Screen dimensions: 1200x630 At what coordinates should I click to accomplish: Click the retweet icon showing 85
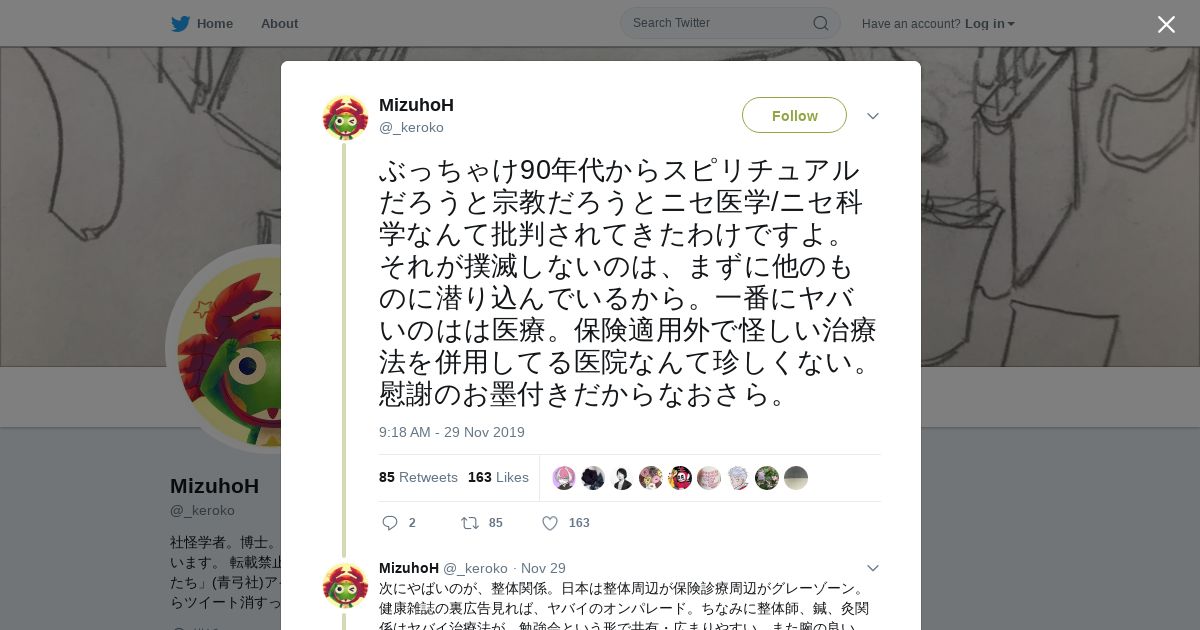pyautogui.click(x=469, y=523)
